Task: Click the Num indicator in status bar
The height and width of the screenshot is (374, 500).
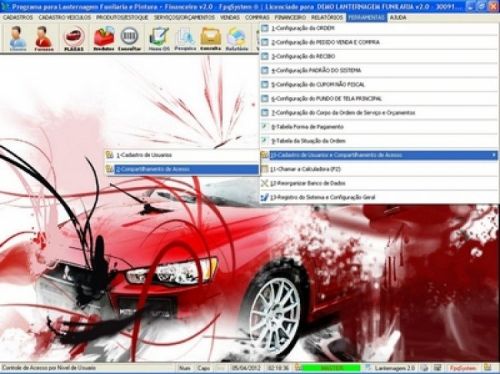Action: [184, 368]
